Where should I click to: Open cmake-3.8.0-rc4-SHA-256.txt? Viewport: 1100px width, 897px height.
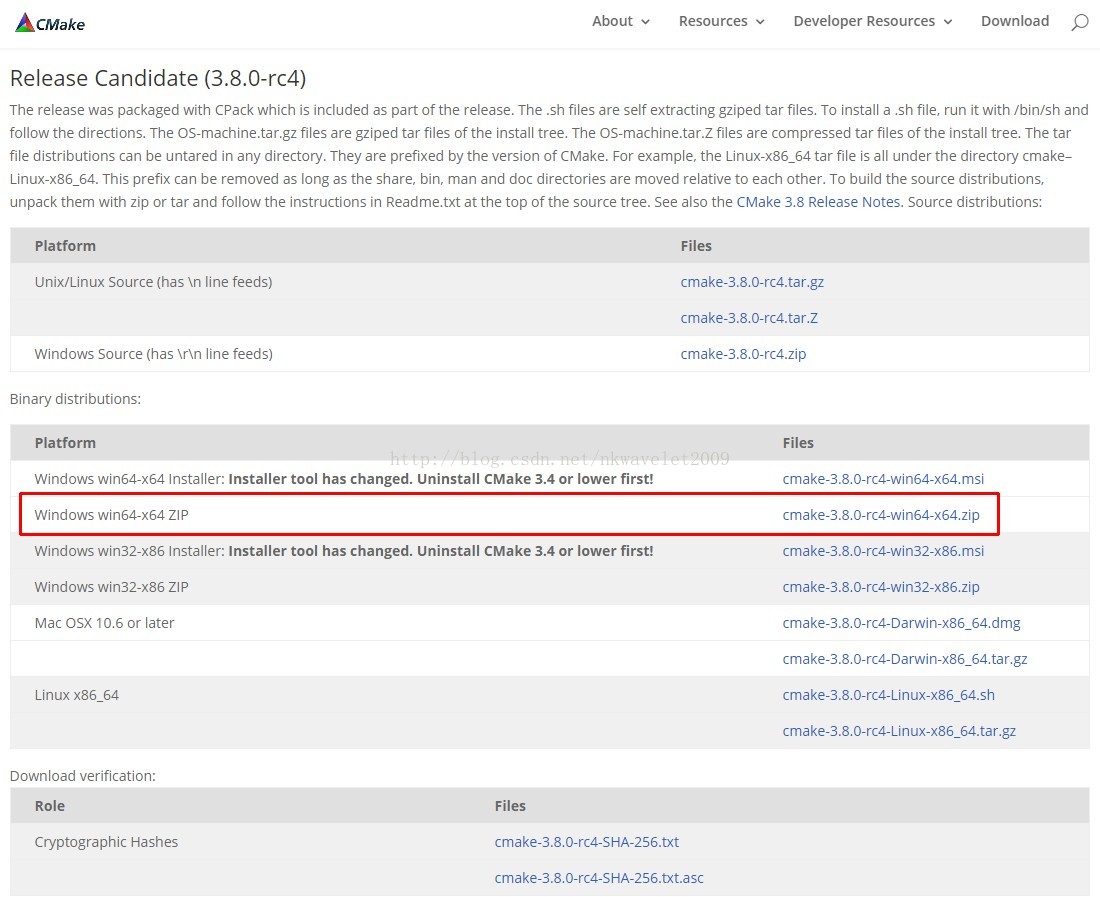point(586,842)
